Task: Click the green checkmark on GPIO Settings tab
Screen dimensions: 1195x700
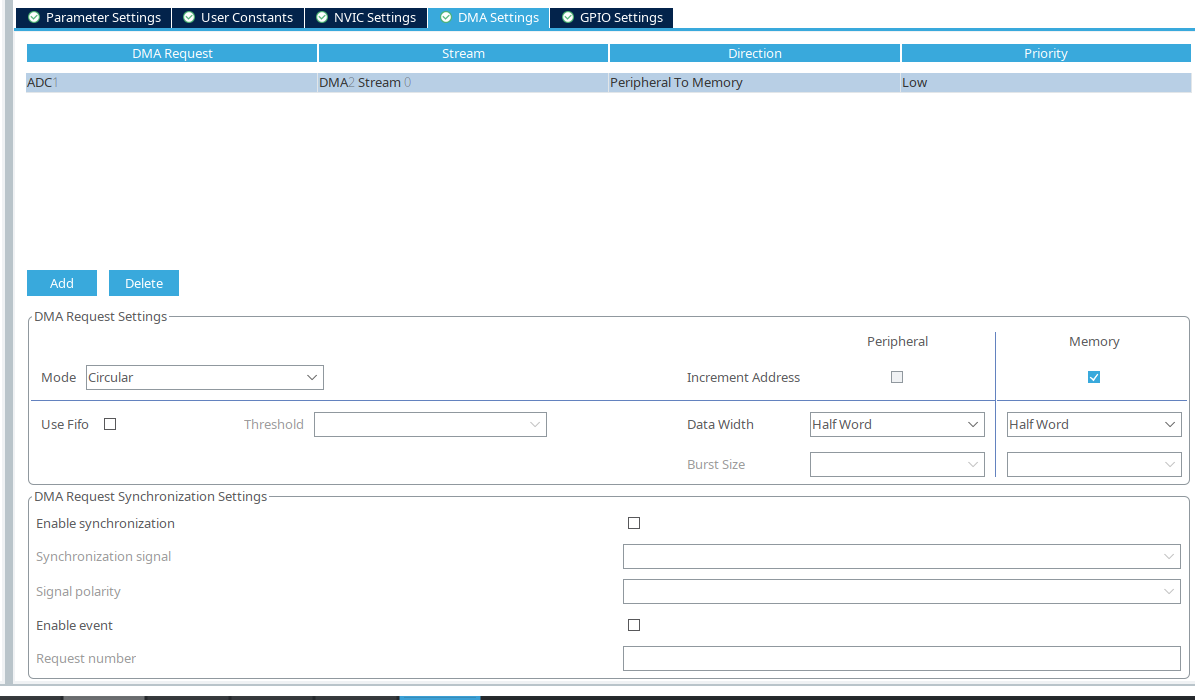Action: 566,17
